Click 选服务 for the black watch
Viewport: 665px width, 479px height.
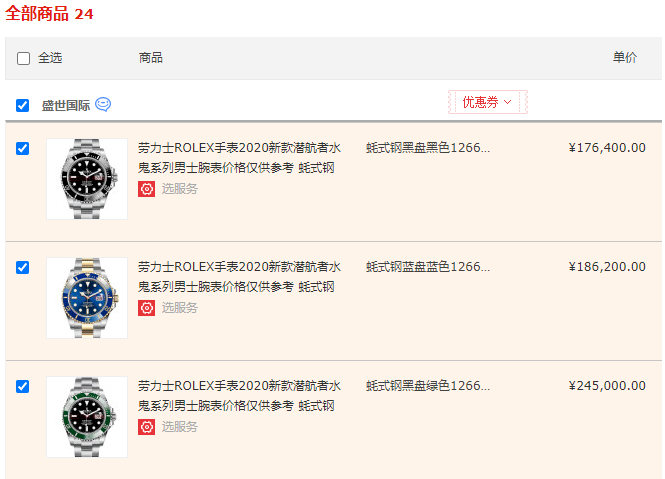pyautogui.click(x=180, y=189)
